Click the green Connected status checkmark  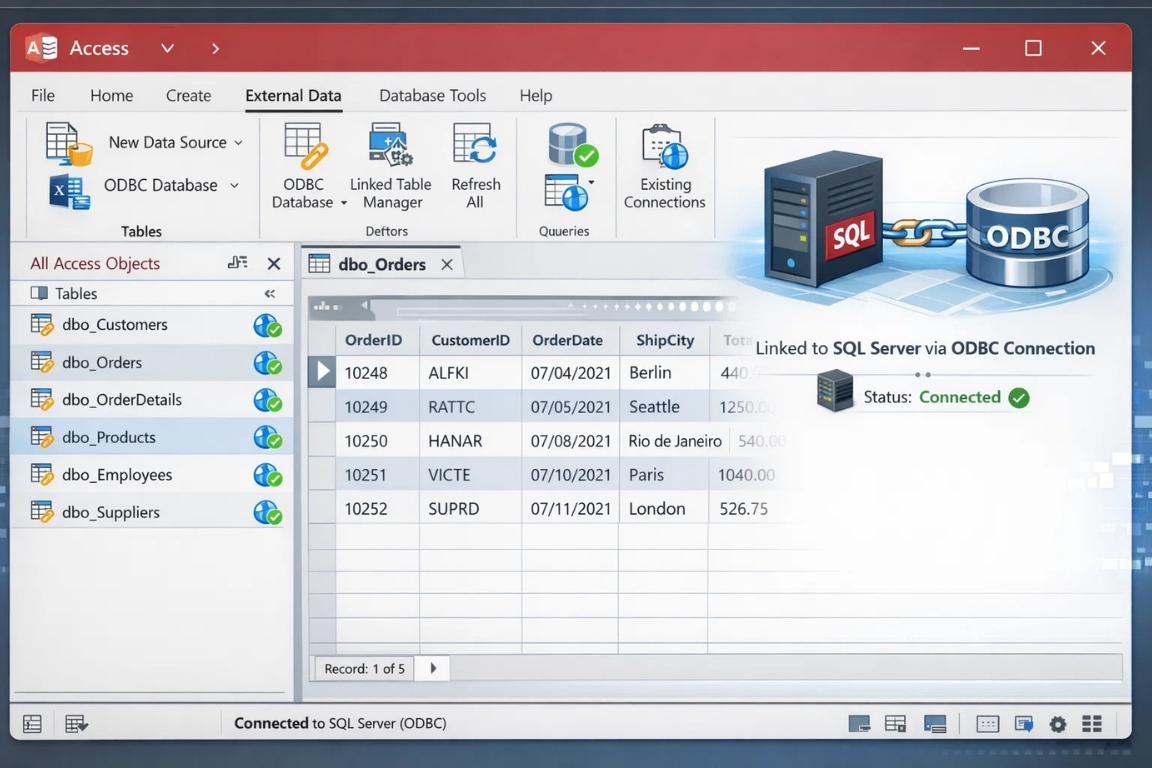coord(1019,397)
